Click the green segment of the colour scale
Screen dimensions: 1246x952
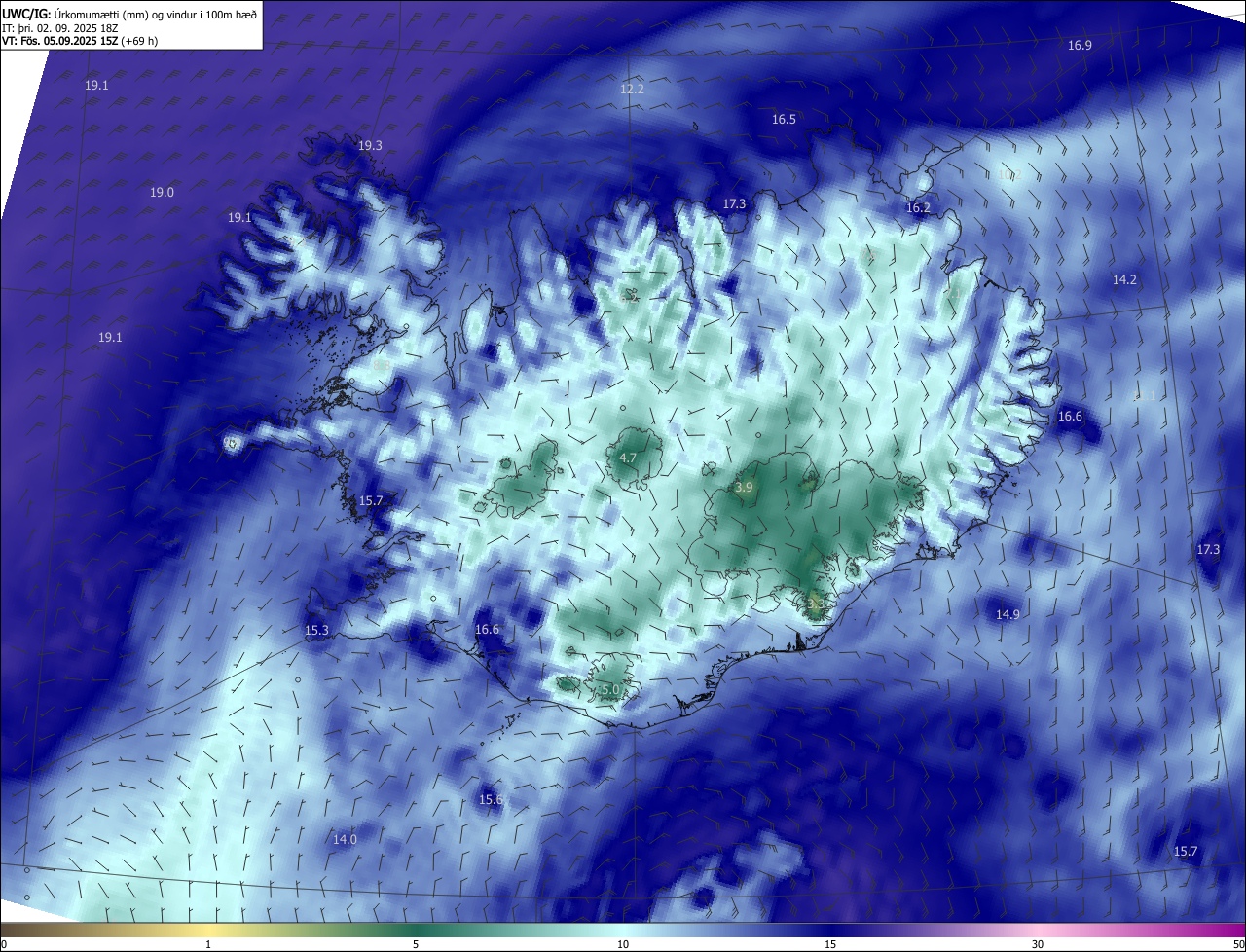point(416,930)
